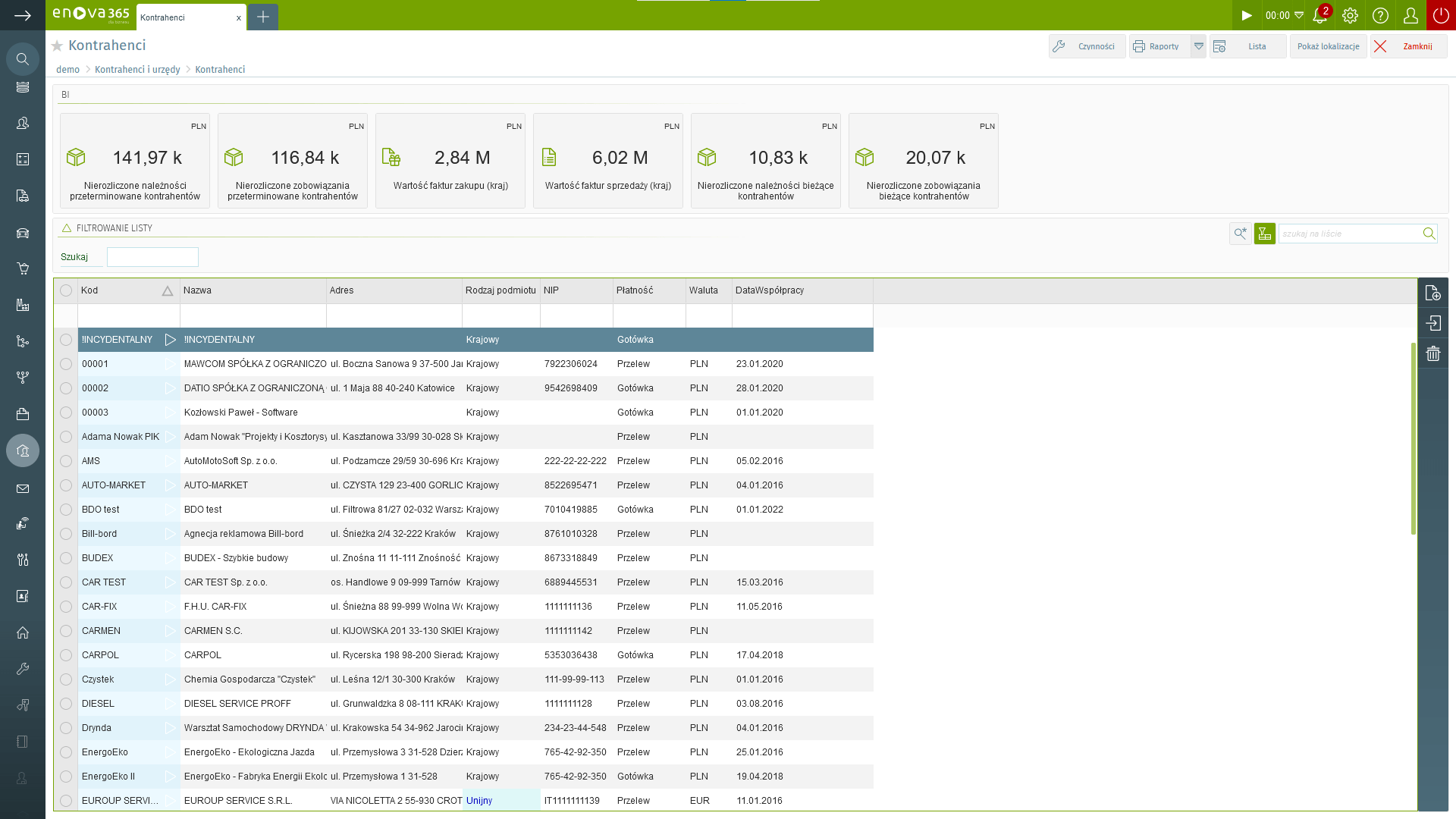Collapse FILTROWANIE LISTY section triangle
The image size is (1456, 819).
67,227
